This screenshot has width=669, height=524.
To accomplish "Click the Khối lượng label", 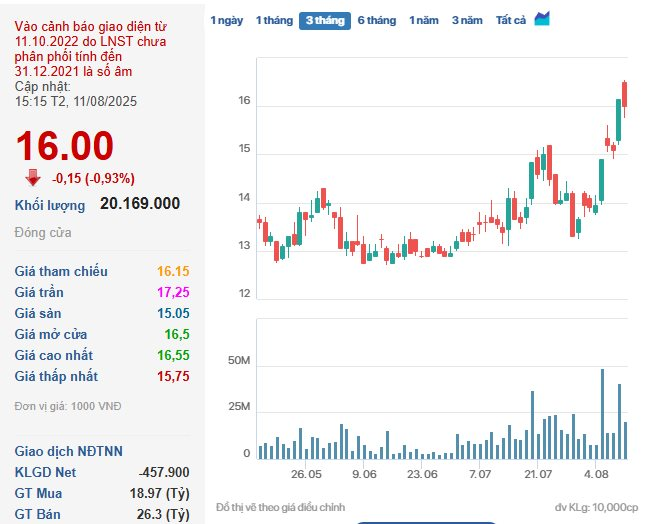I will tap(50, 205).
